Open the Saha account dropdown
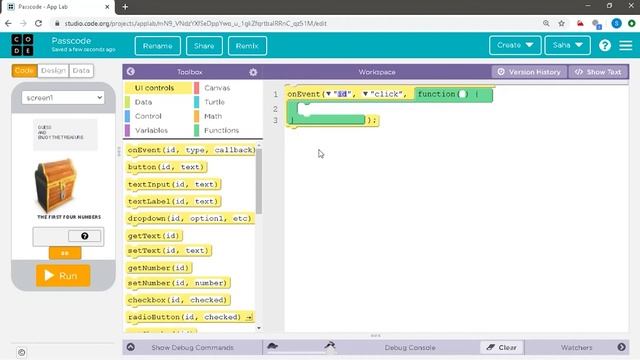The height and width of the screenshot is (360, 640). pos(567,45)
